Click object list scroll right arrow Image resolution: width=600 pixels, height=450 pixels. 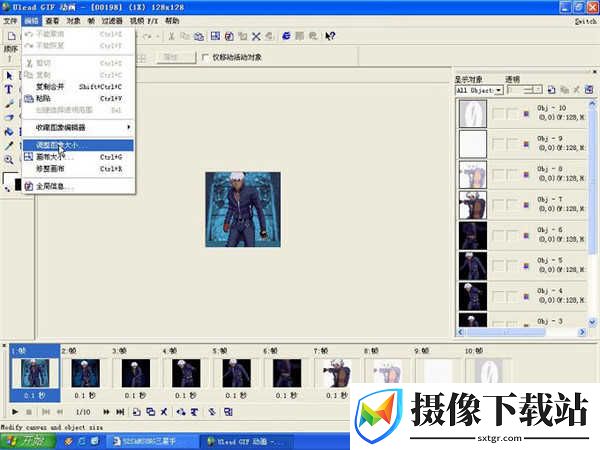[x=582, y=332]
